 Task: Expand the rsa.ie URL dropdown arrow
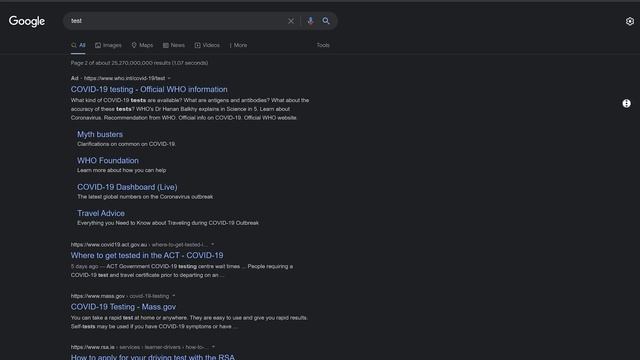click(x=213, y=347)
